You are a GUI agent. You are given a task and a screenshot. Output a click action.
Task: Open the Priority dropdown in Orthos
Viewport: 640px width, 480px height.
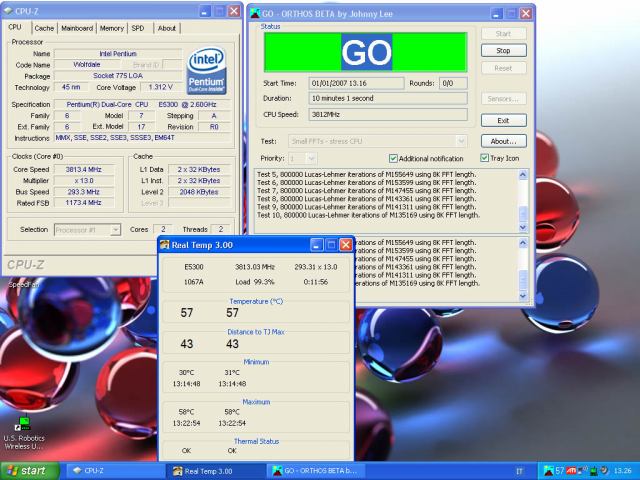pos(311,158)
